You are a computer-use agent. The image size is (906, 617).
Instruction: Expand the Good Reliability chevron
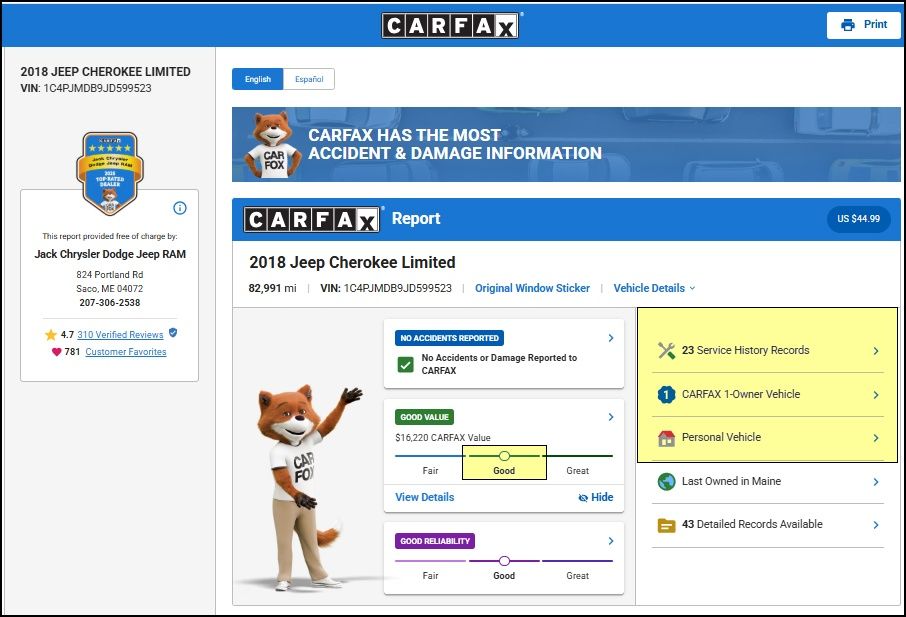coord(611,541)
